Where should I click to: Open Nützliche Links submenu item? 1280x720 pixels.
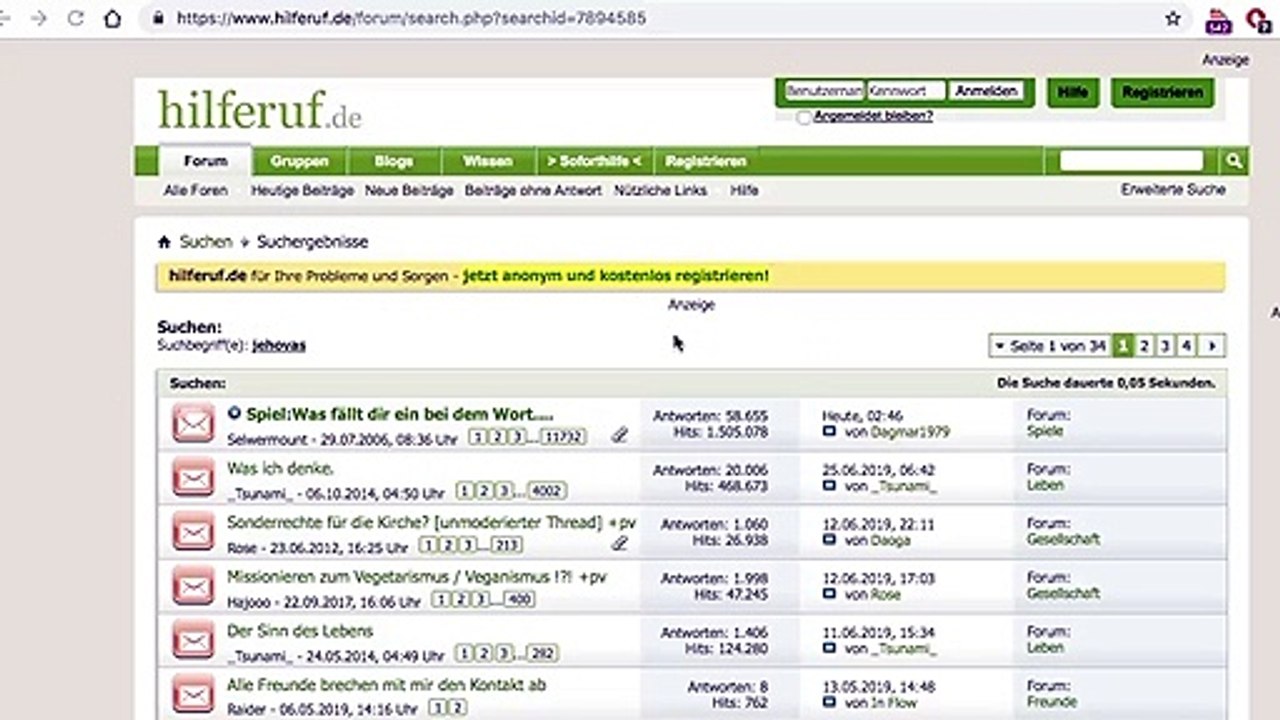click(x=660, y=190)
